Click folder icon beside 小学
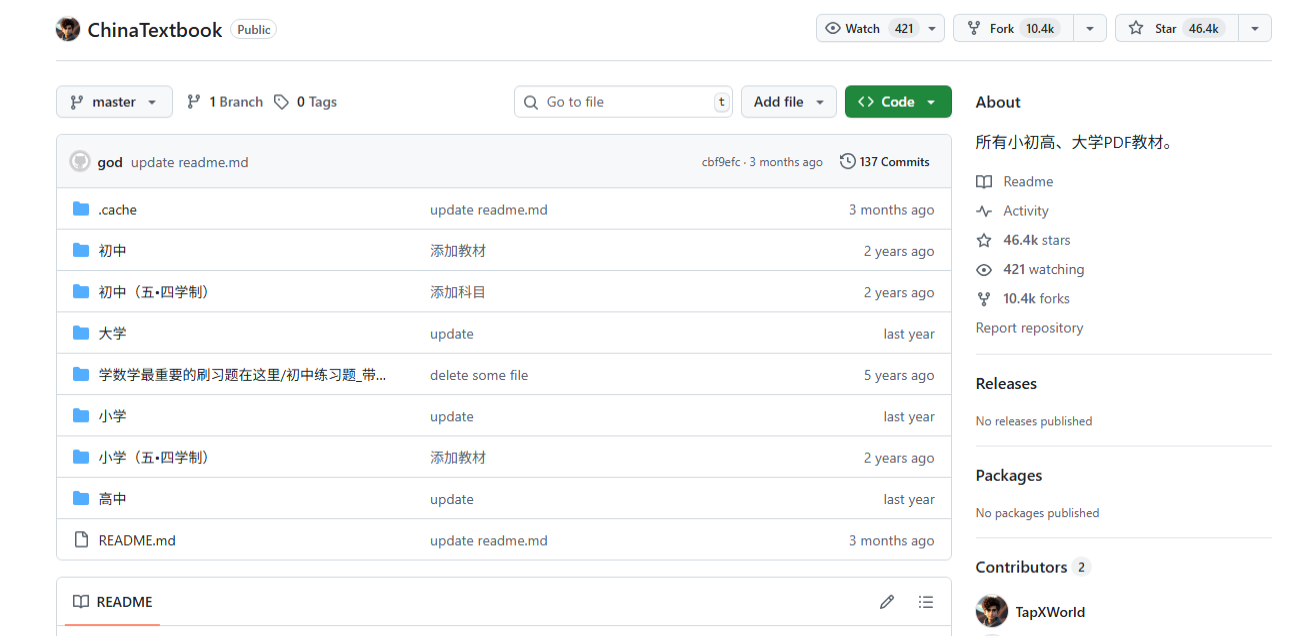 point(81,415)
